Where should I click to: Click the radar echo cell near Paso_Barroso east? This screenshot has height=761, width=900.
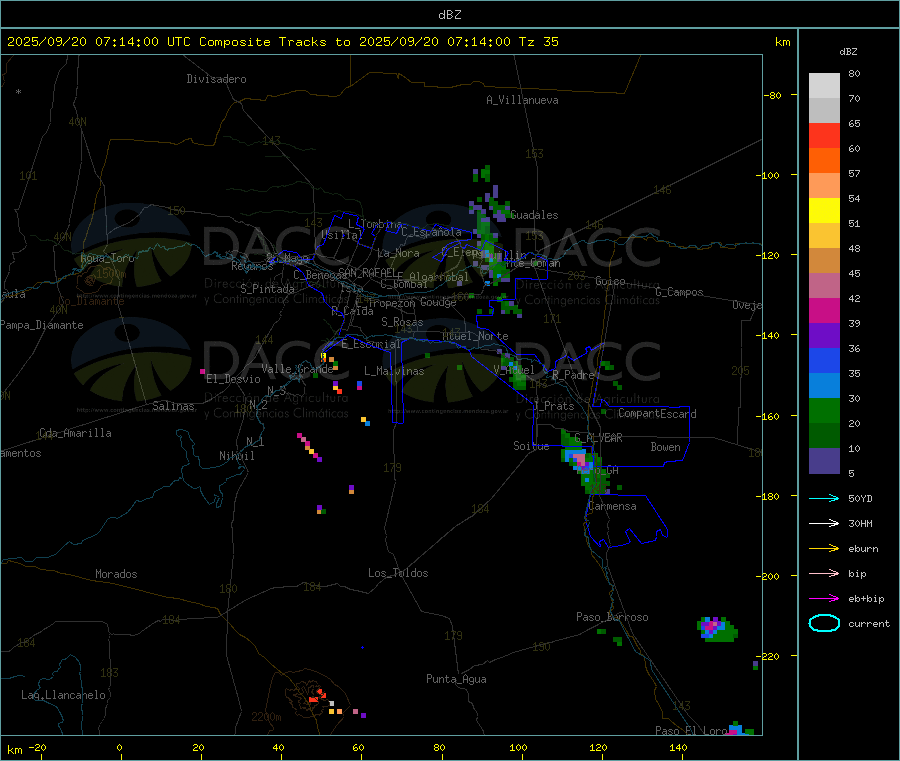[x=717, y=629]
